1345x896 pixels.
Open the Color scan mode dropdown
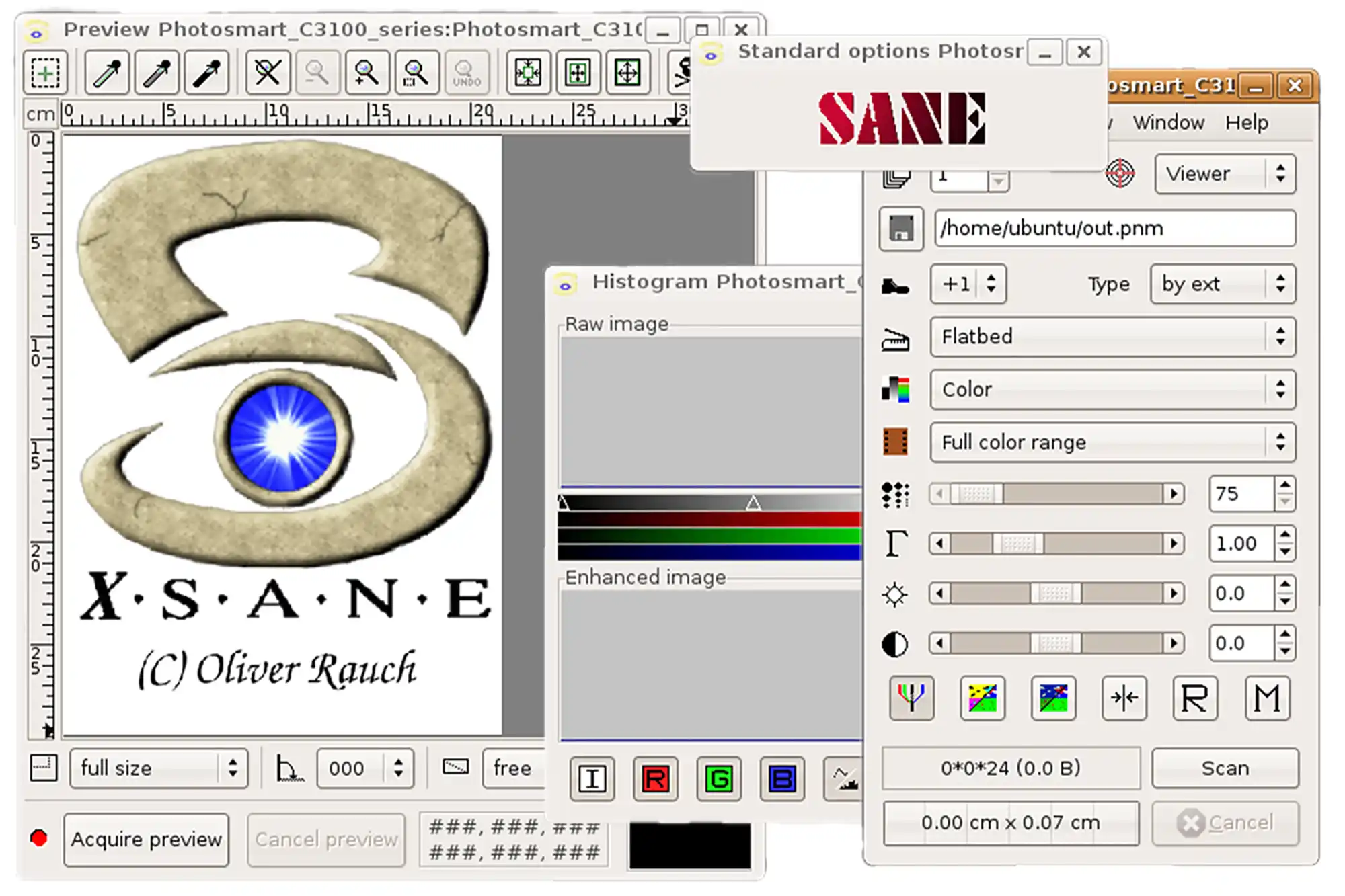[1112, 390]
